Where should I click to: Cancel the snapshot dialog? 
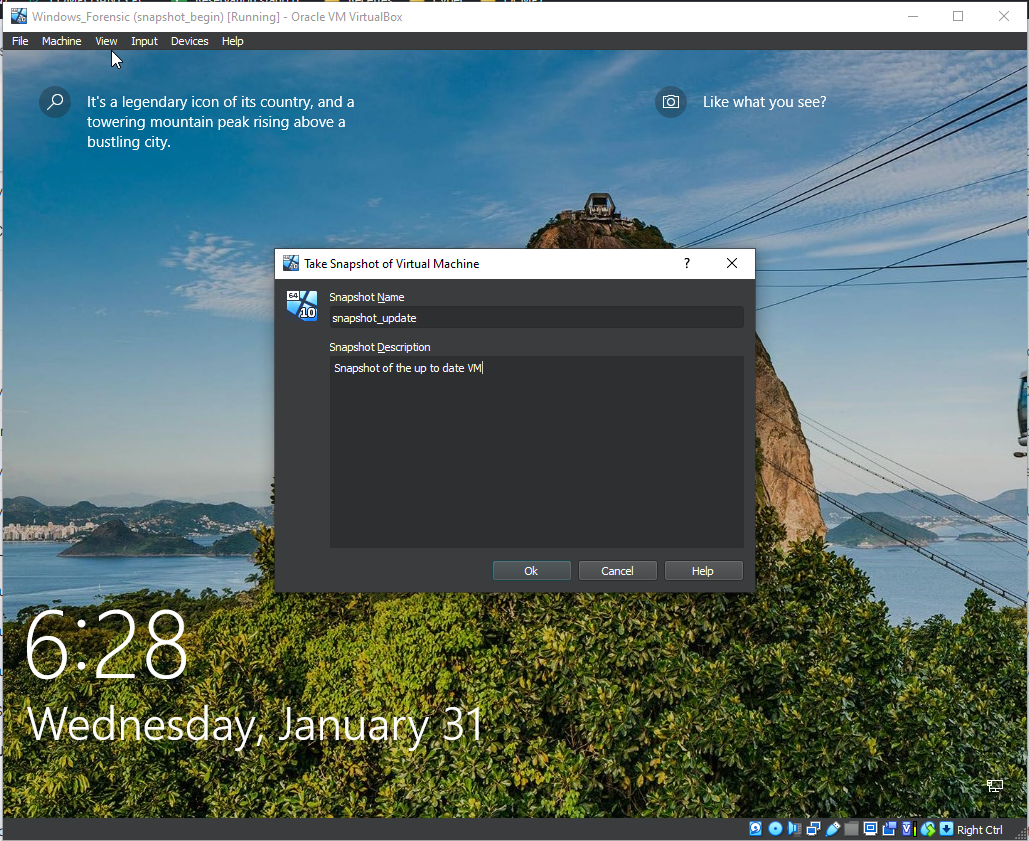pyautogui.click(x=617, y=571)
